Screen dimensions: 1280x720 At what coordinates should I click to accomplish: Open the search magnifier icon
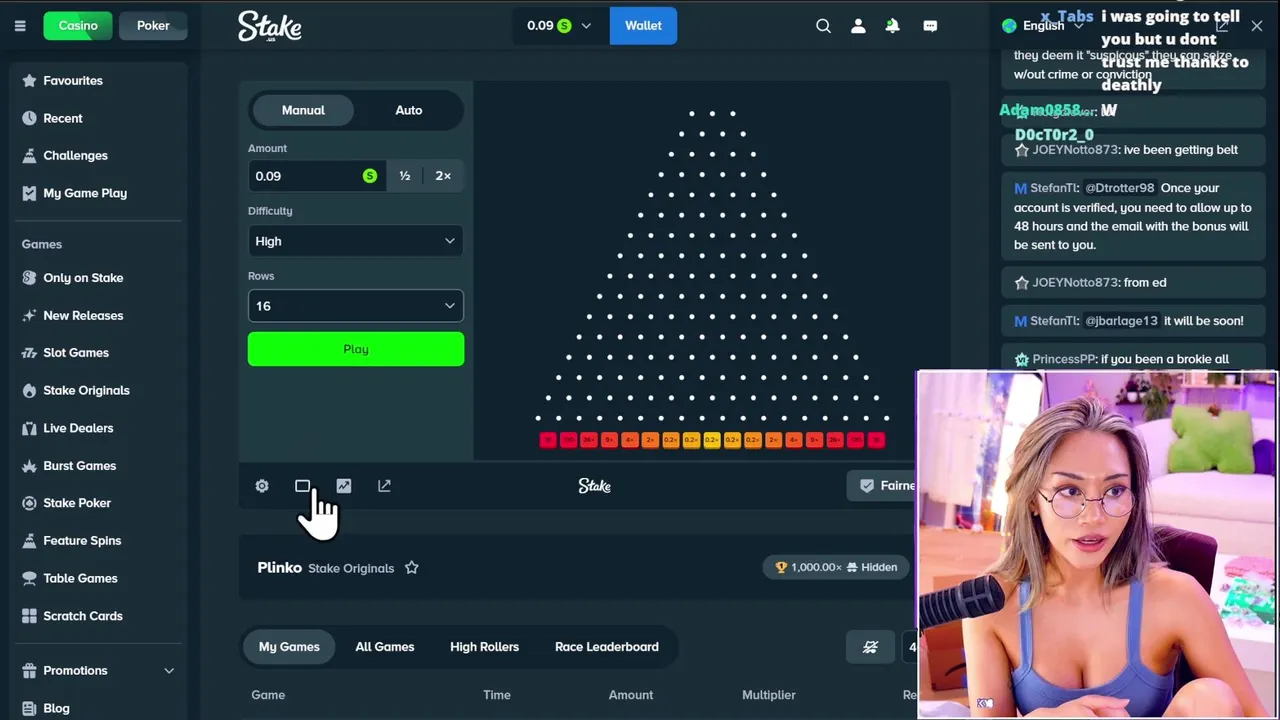click(823, 26)
